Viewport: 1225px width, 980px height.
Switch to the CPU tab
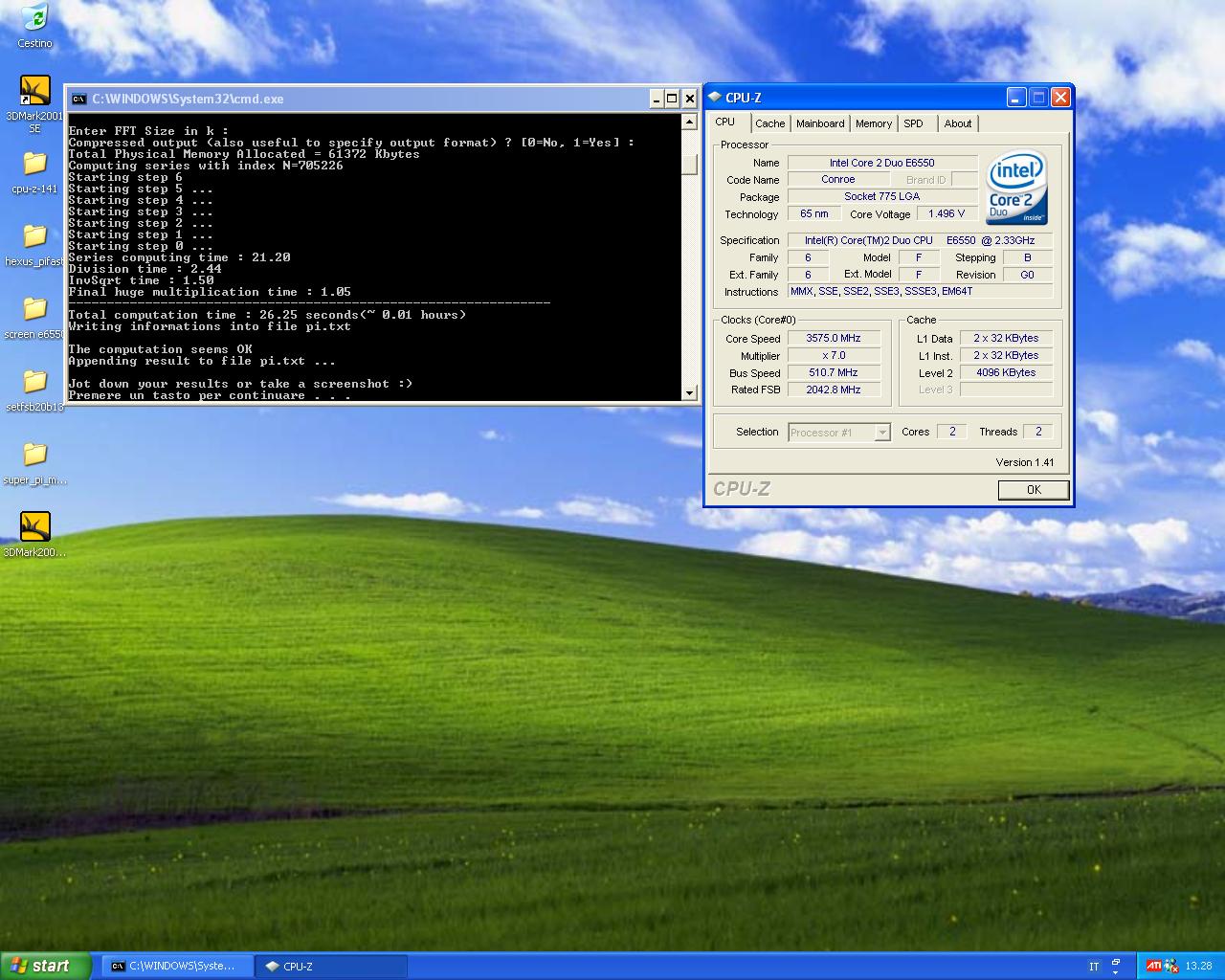725,122
